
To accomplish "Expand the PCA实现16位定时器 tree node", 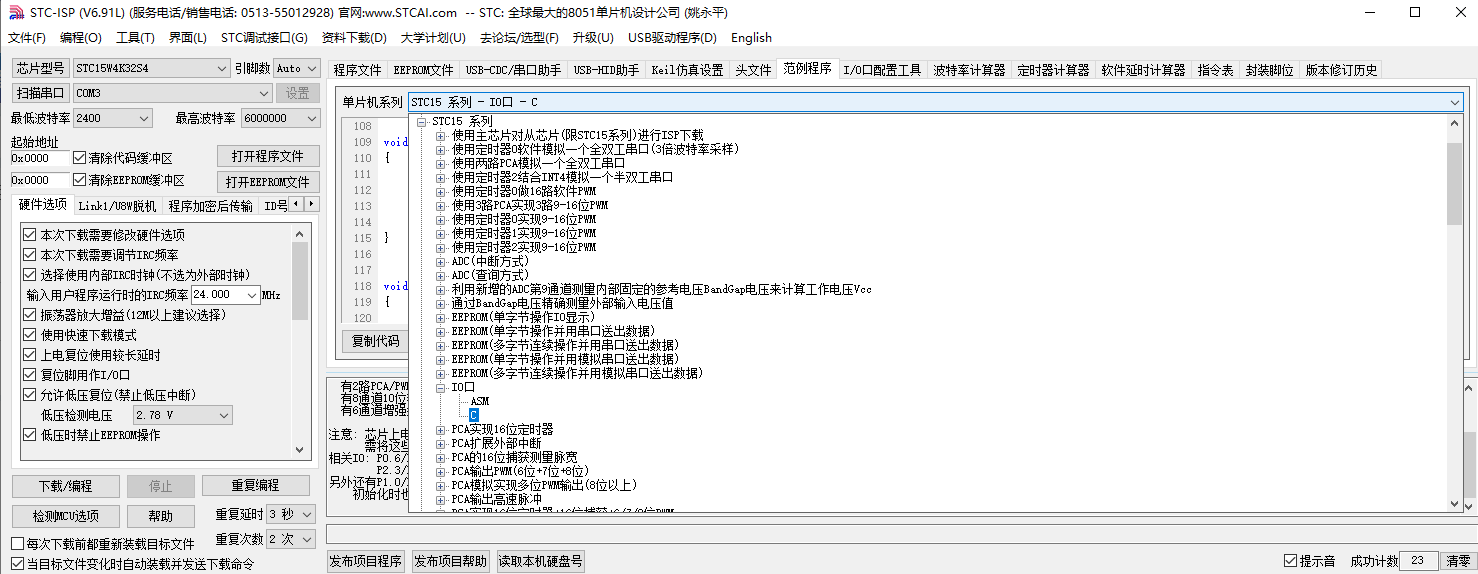I will point(440,429).
